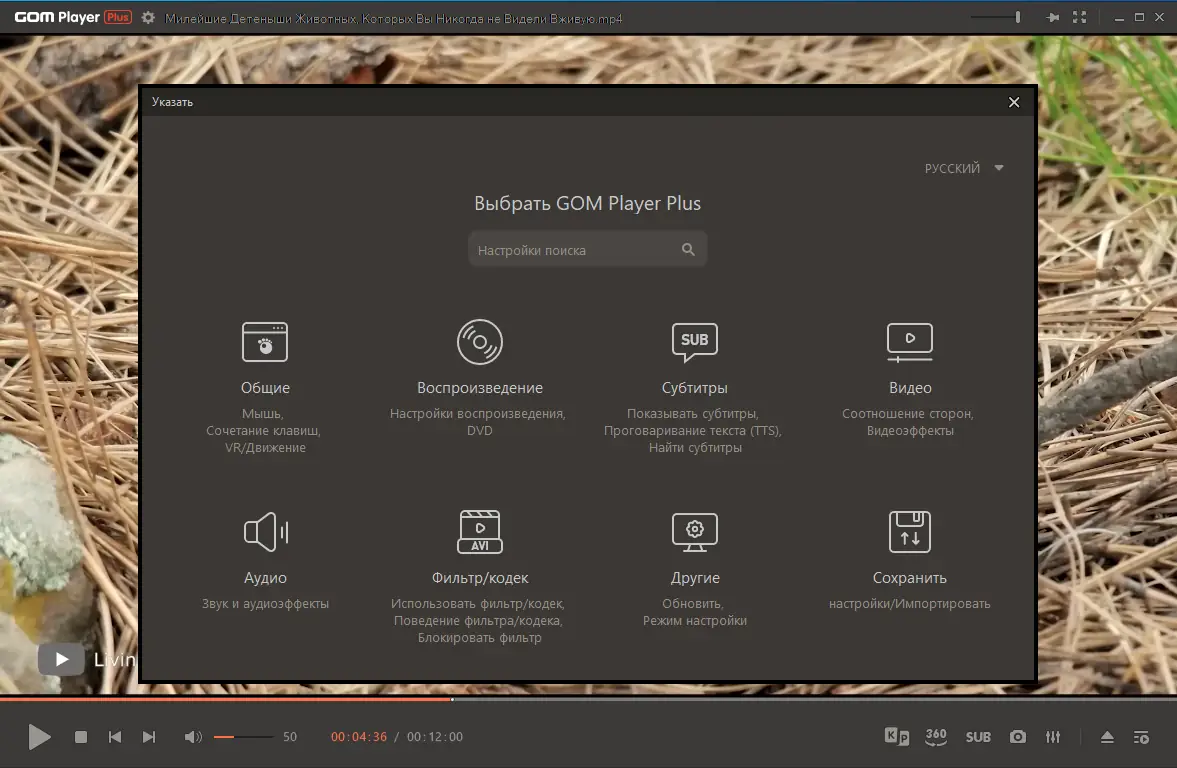
Task: Click the Субтитры category label
Action: [694, 387]
